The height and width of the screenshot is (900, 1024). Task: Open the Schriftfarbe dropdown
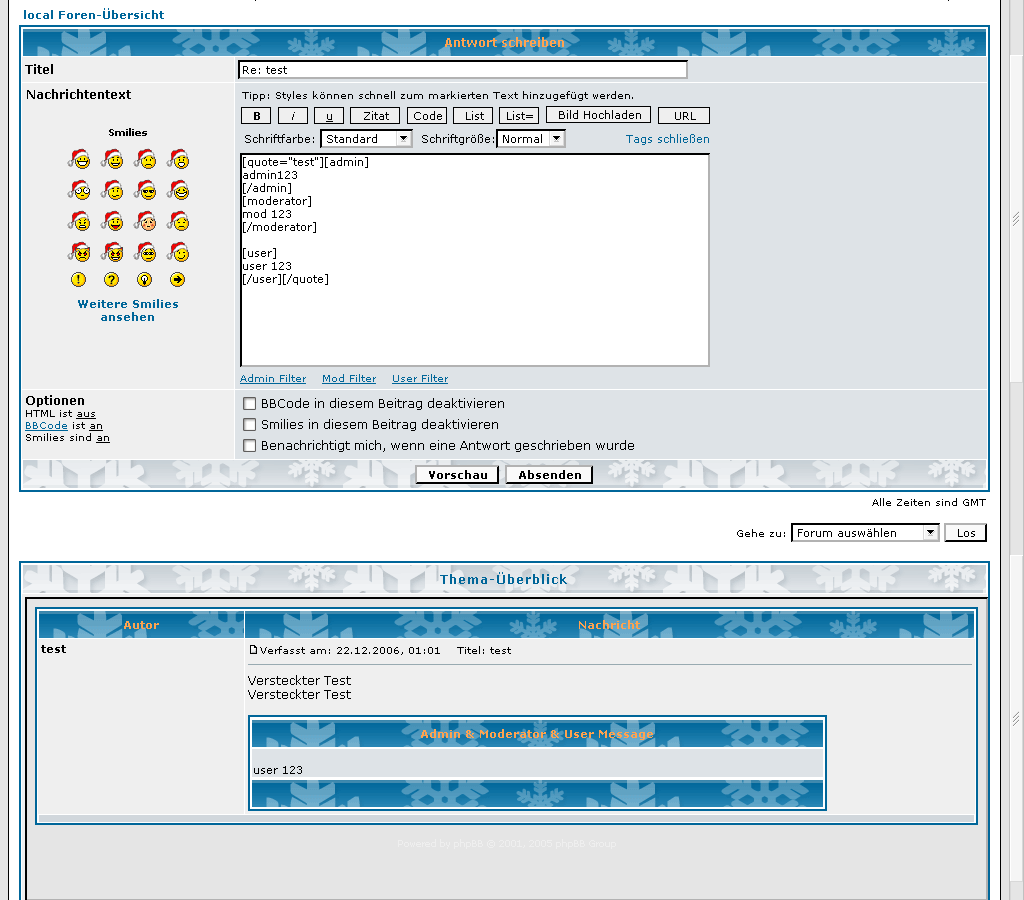pyautogui.click(x=366, y=139)
